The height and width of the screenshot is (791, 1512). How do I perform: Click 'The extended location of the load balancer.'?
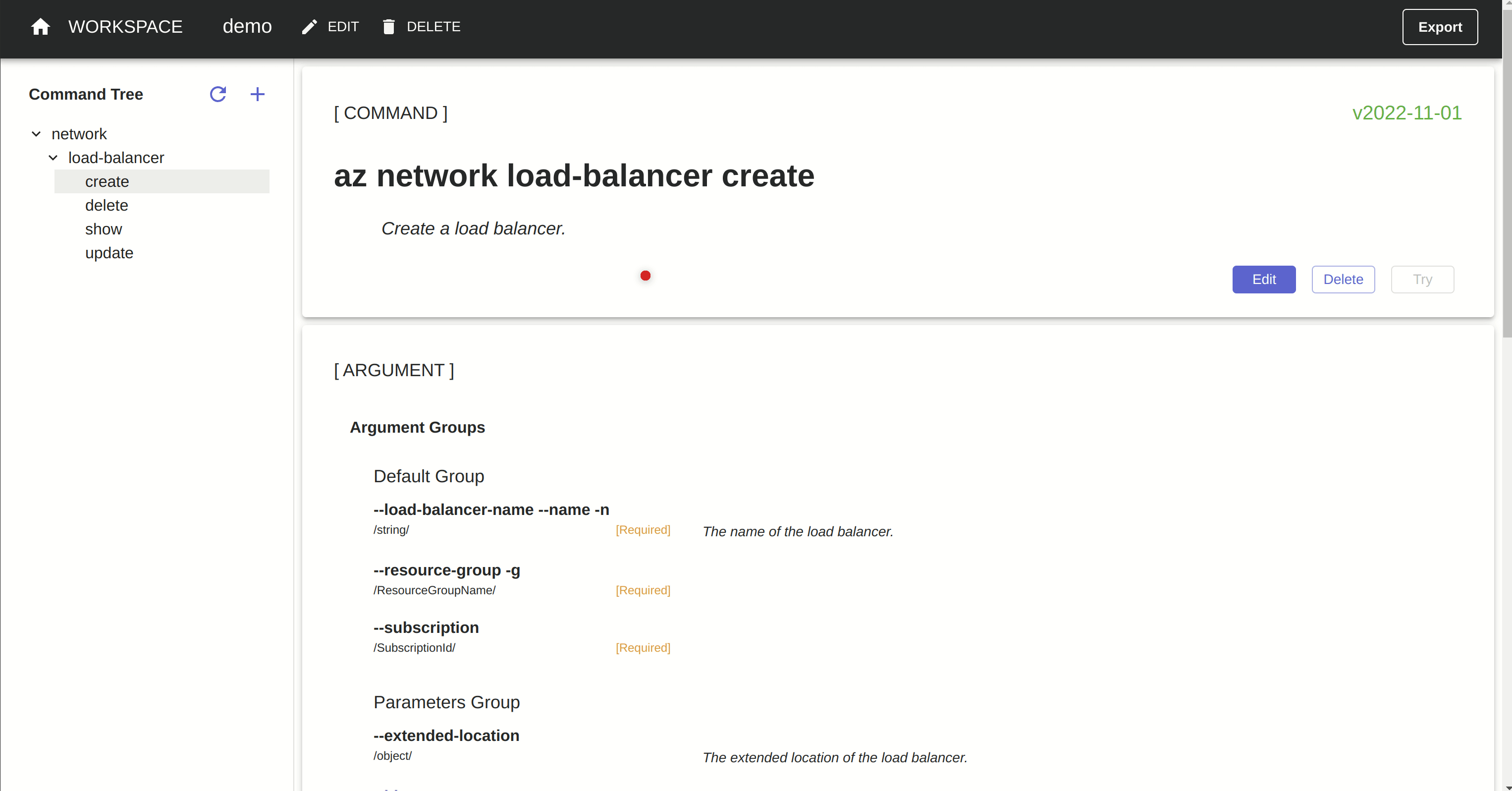(835, 758)
